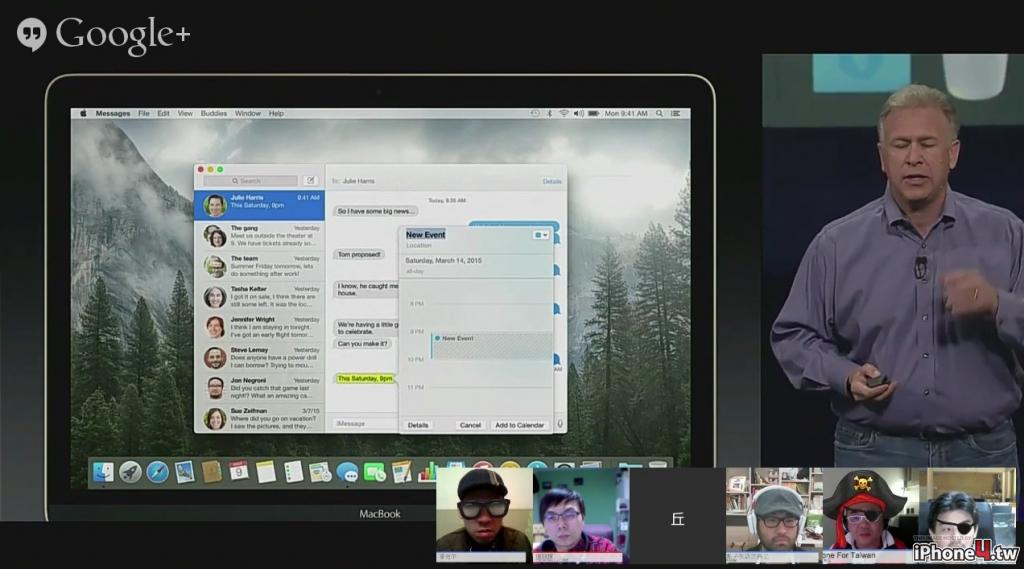Select the Sue Zeifman conversation
This screenshot has height=569, width=1024.
click(259, 419)
